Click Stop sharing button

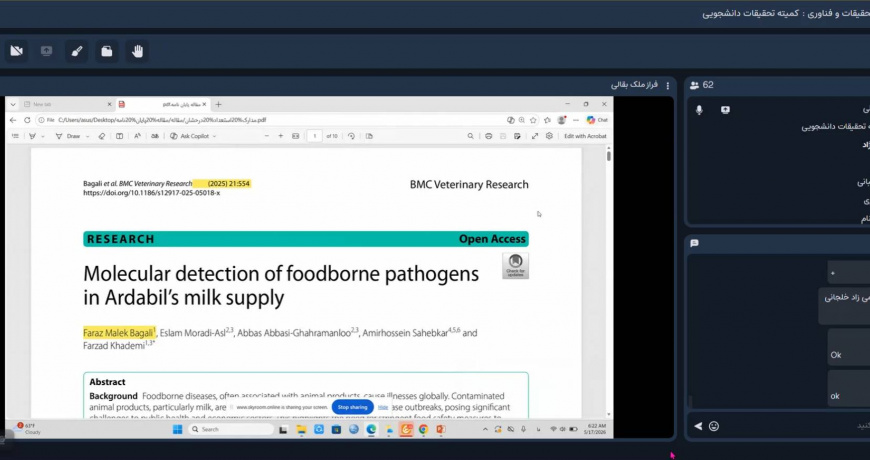(352, 407)
